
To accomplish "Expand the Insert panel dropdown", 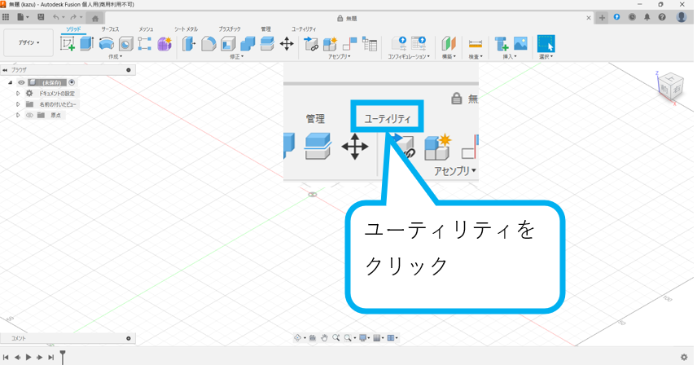I will tap(510, 57).
